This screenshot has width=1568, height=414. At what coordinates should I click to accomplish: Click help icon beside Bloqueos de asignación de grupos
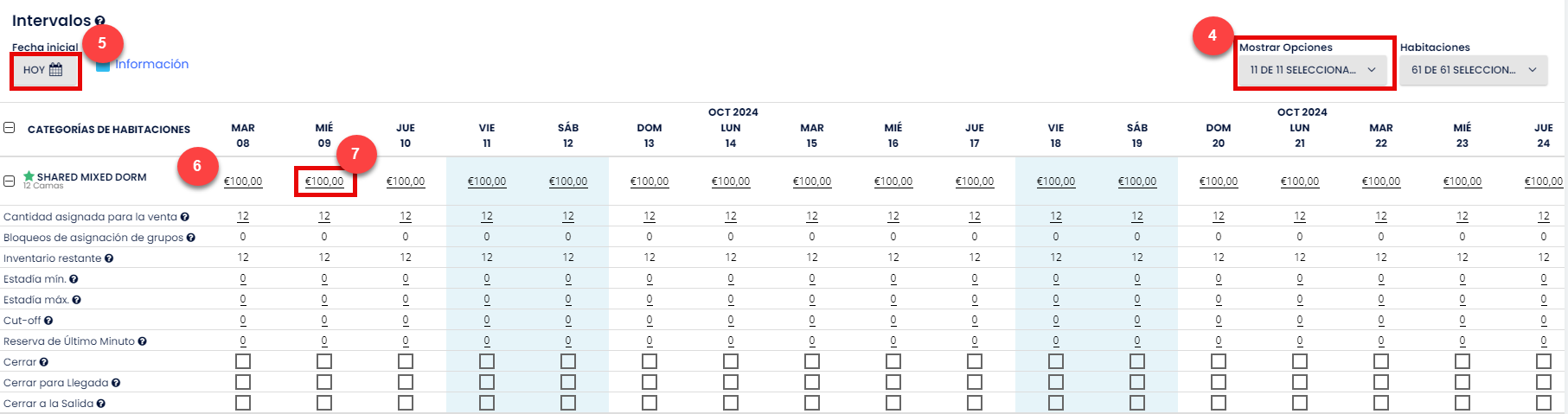191,238
